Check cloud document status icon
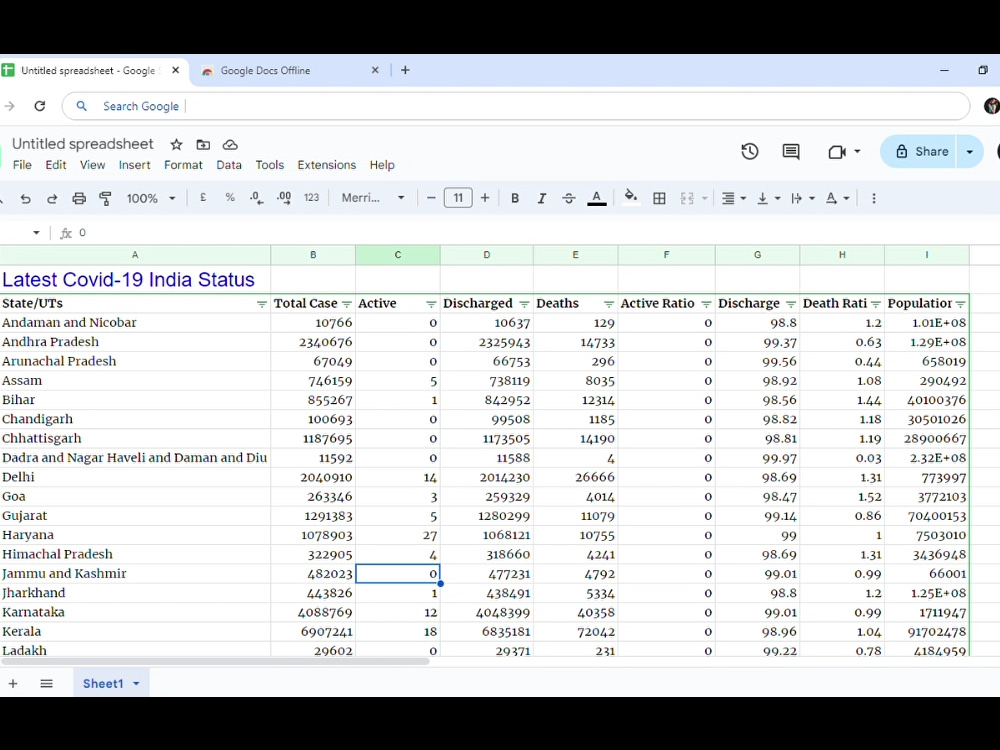 (230, 145)
